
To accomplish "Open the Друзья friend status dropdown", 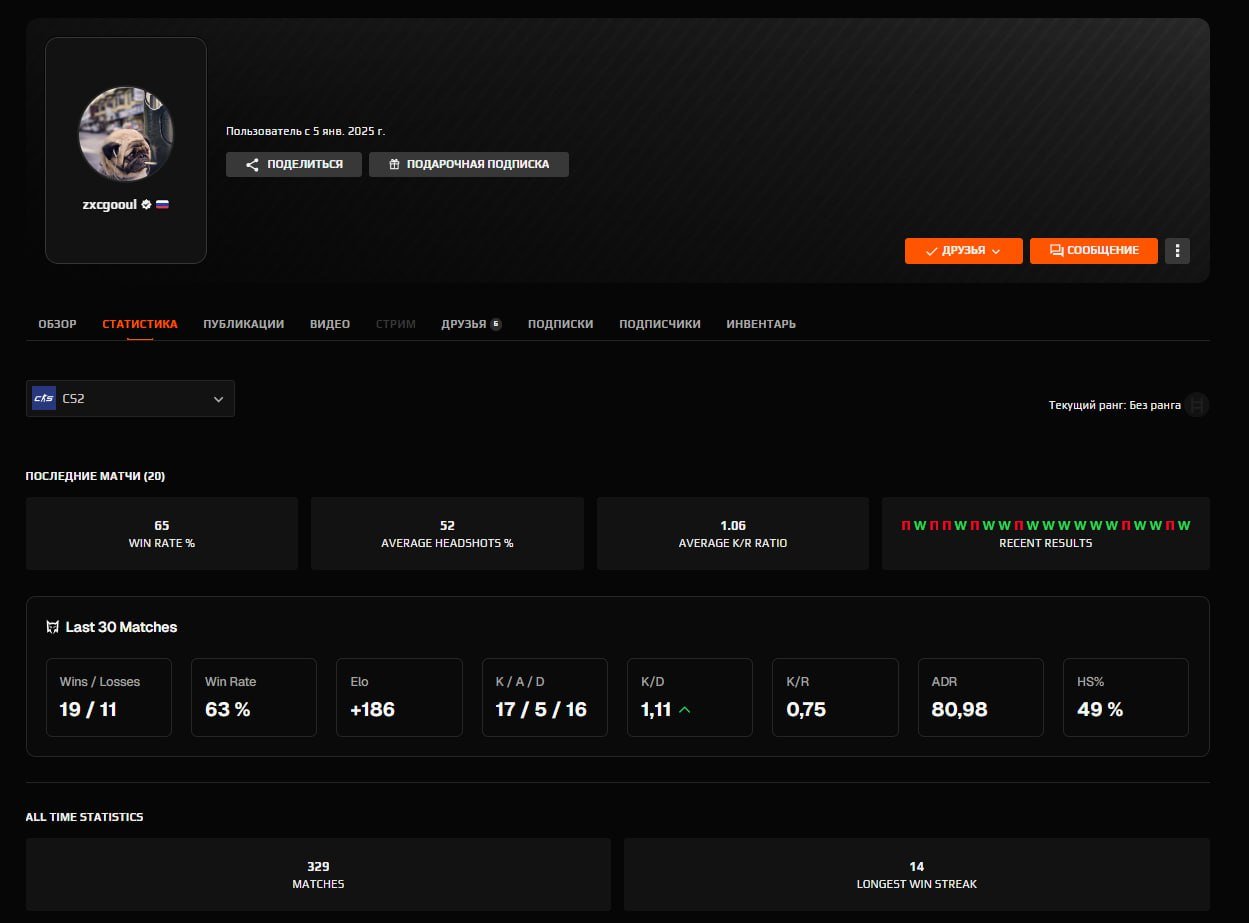I will [x=963, y=250].
